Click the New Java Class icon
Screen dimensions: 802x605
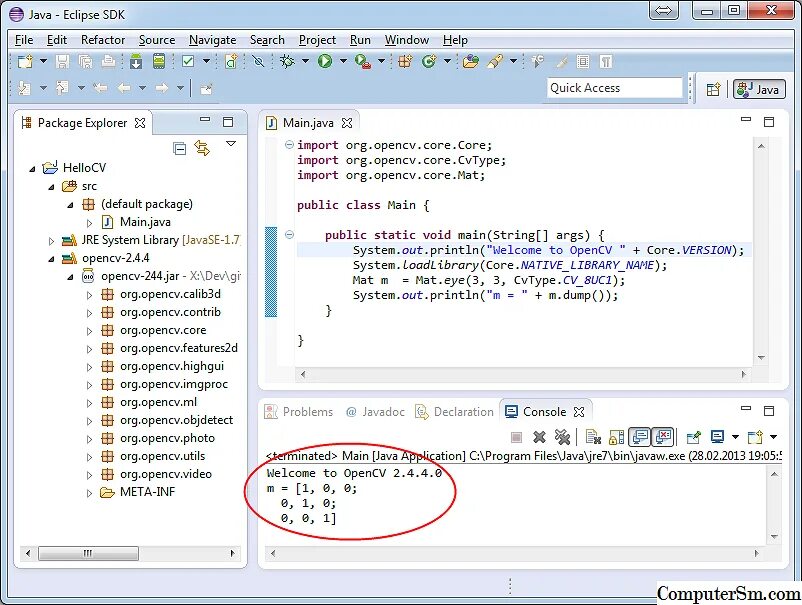tap(429, 61)
